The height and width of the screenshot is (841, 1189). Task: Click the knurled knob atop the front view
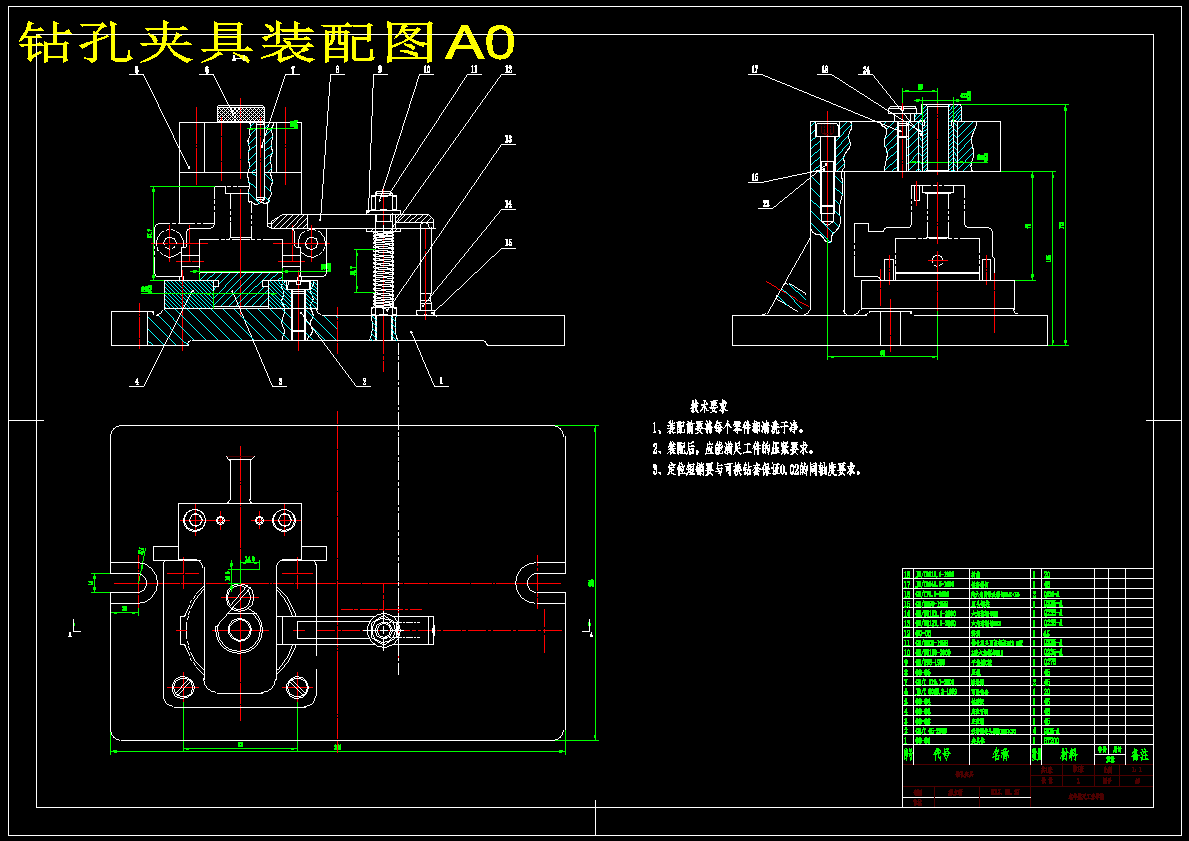pos(240,113)
